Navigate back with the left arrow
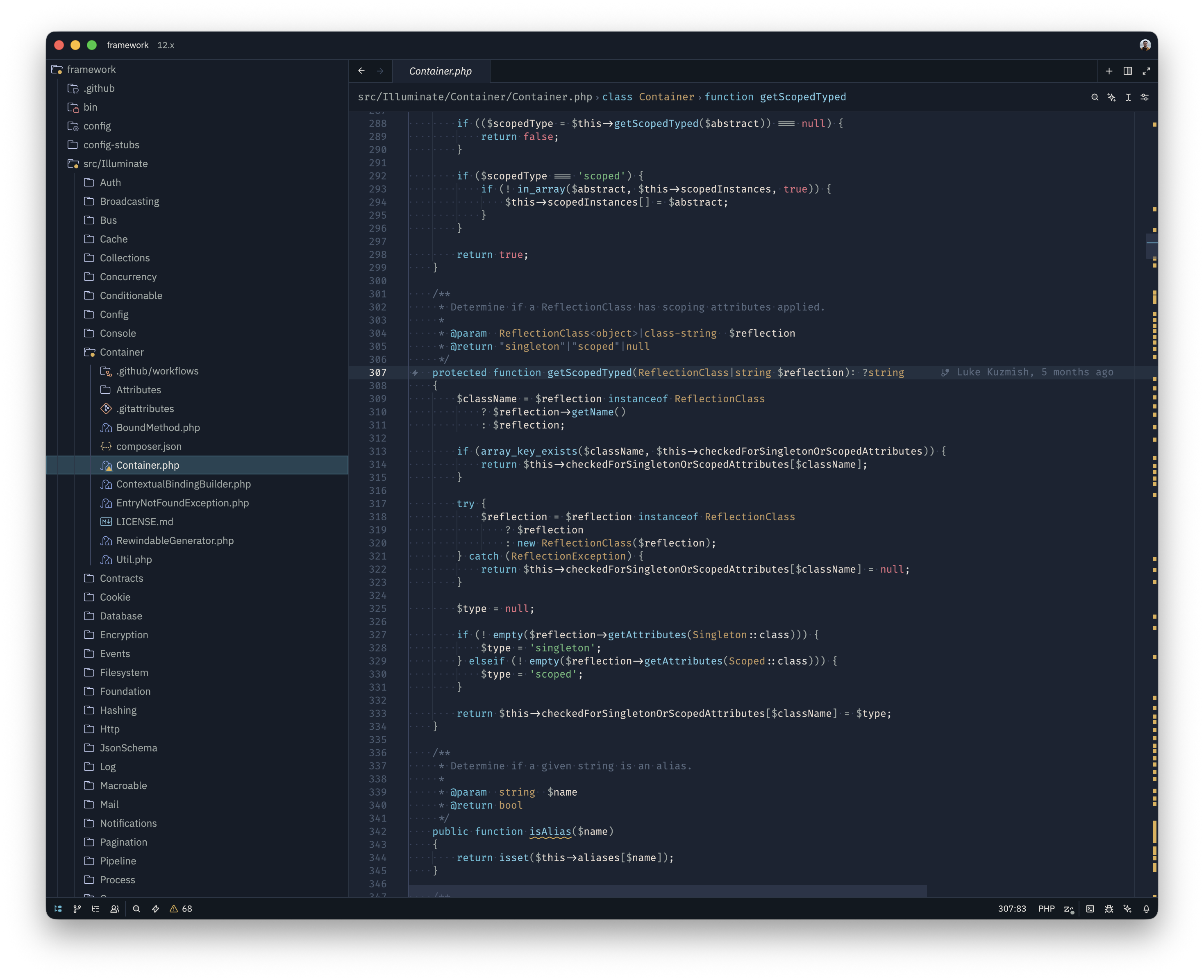The image size is (1204, 980). click(361, 71)
